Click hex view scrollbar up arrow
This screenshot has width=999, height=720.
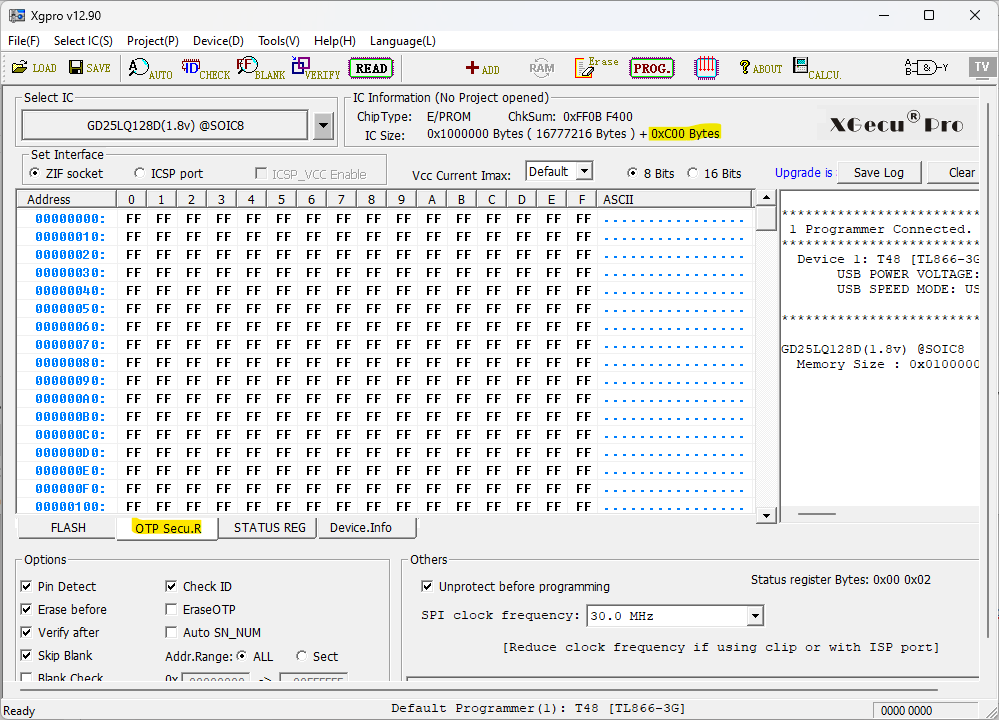(x=766, y=198)
